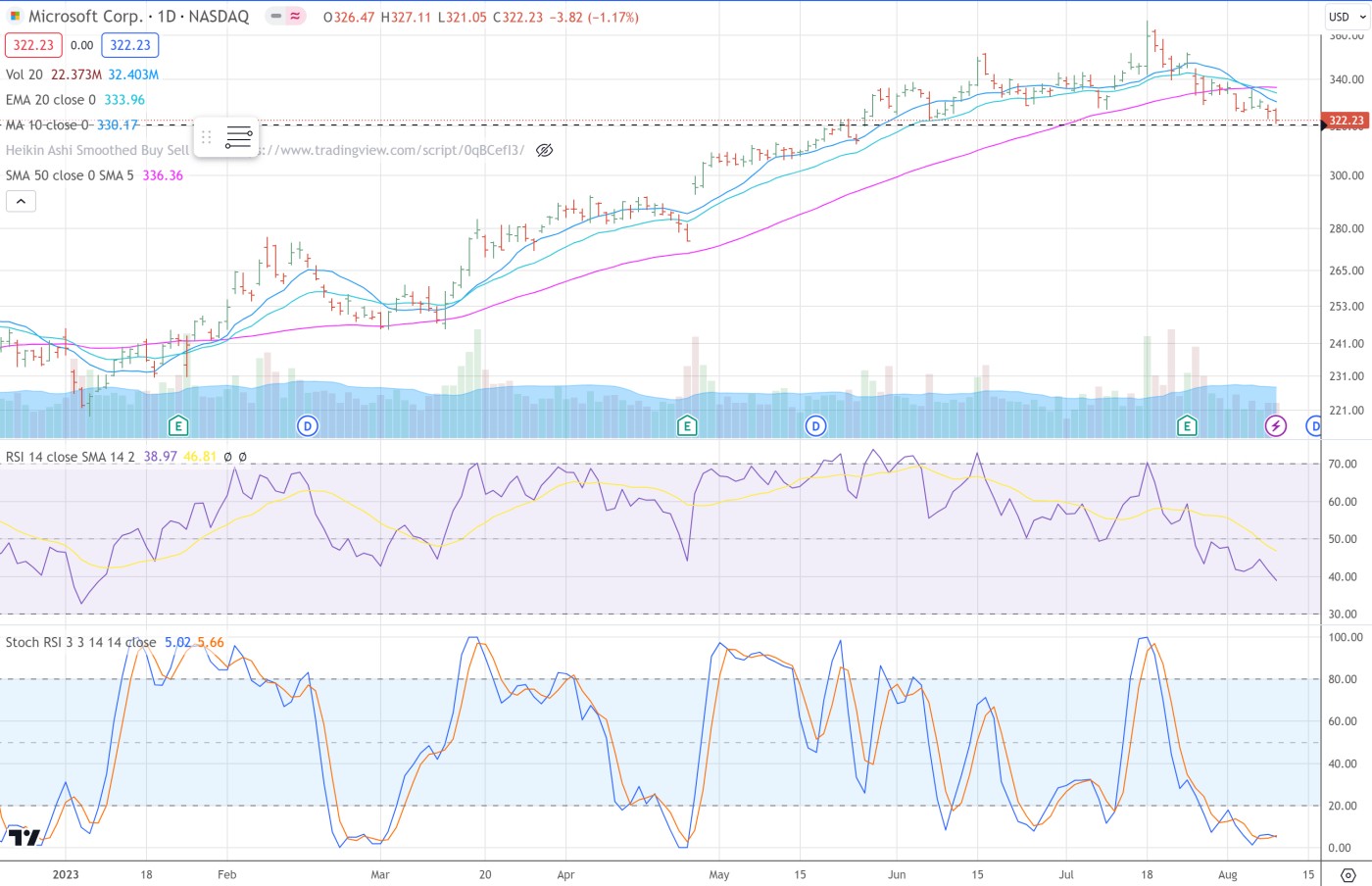Viewport: 1372px width, 886px height.
Task: Select the RSI 14 close SMA 14 2 legend
Action: tap(71, 457)
